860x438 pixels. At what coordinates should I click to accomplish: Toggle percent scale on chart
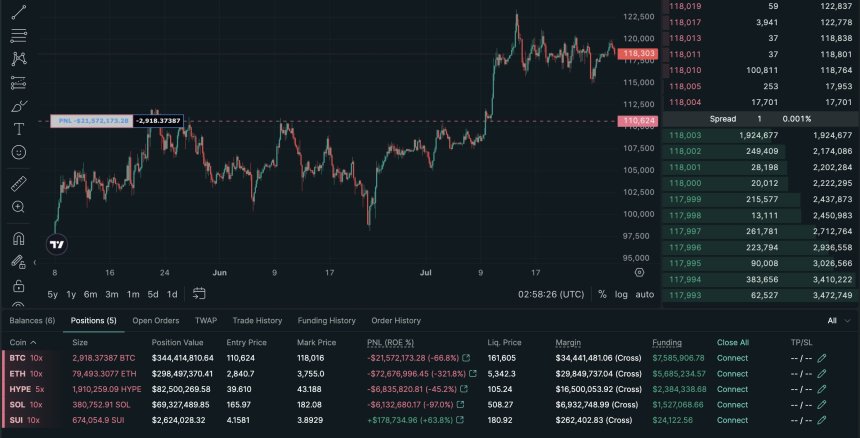(x=602, y=294)
